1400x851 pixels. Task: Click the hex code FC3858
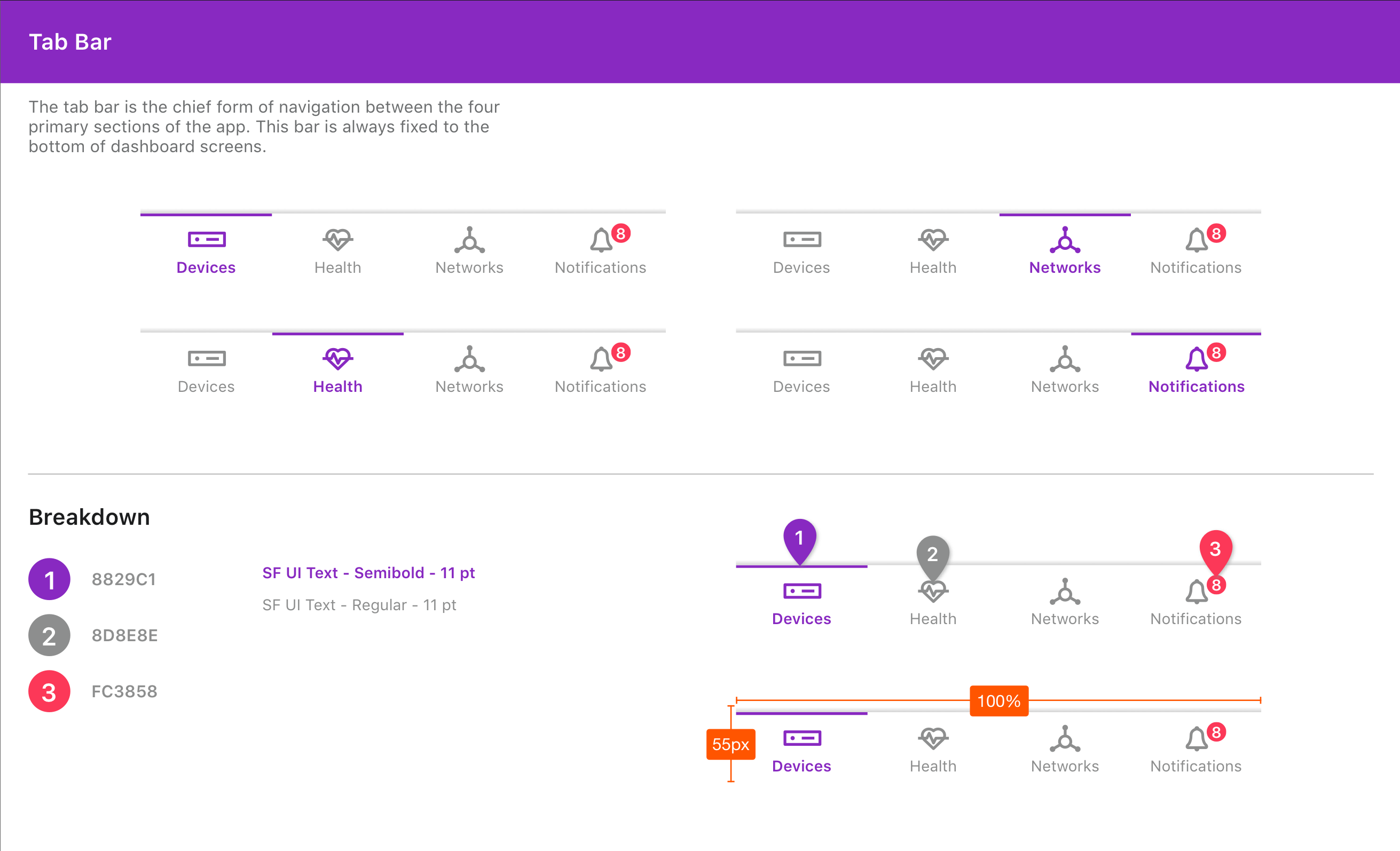(x=124, y=691)
